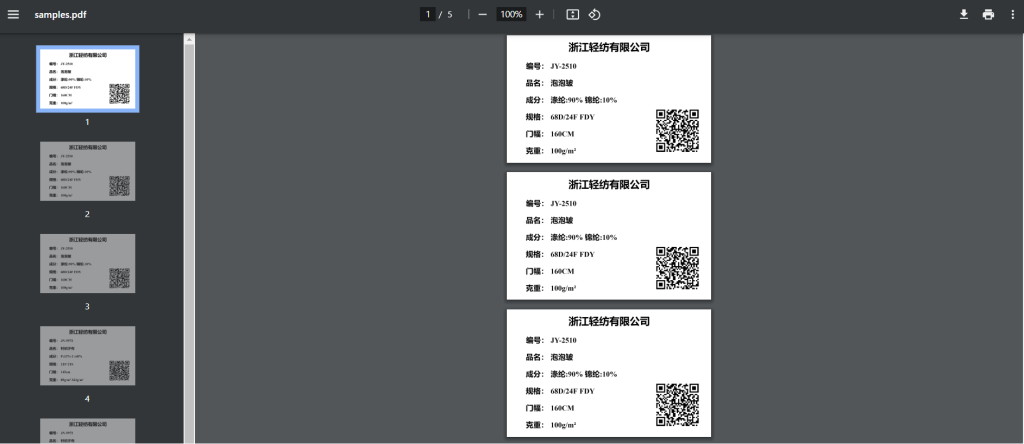This screenshot has height=444, width=1024.
Task: Click the third label's title 浙江轻纺有限公司
Action: 609,322
